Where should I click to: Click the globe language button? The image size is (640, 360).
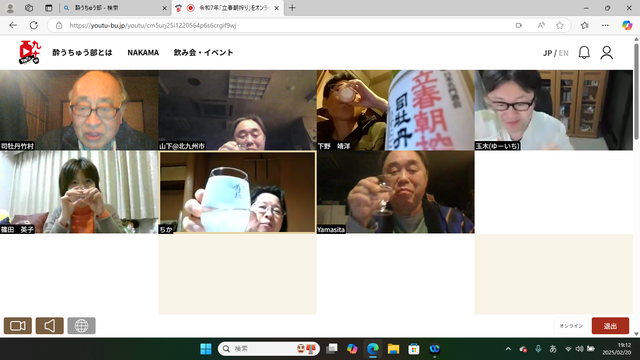82,326
